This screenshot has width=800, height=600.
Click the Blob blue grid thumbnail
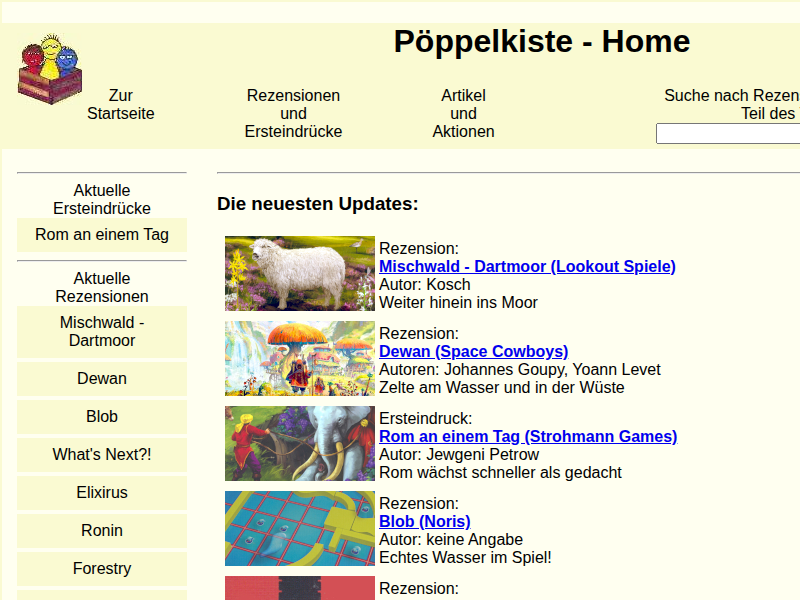click(x=299, y=528)
